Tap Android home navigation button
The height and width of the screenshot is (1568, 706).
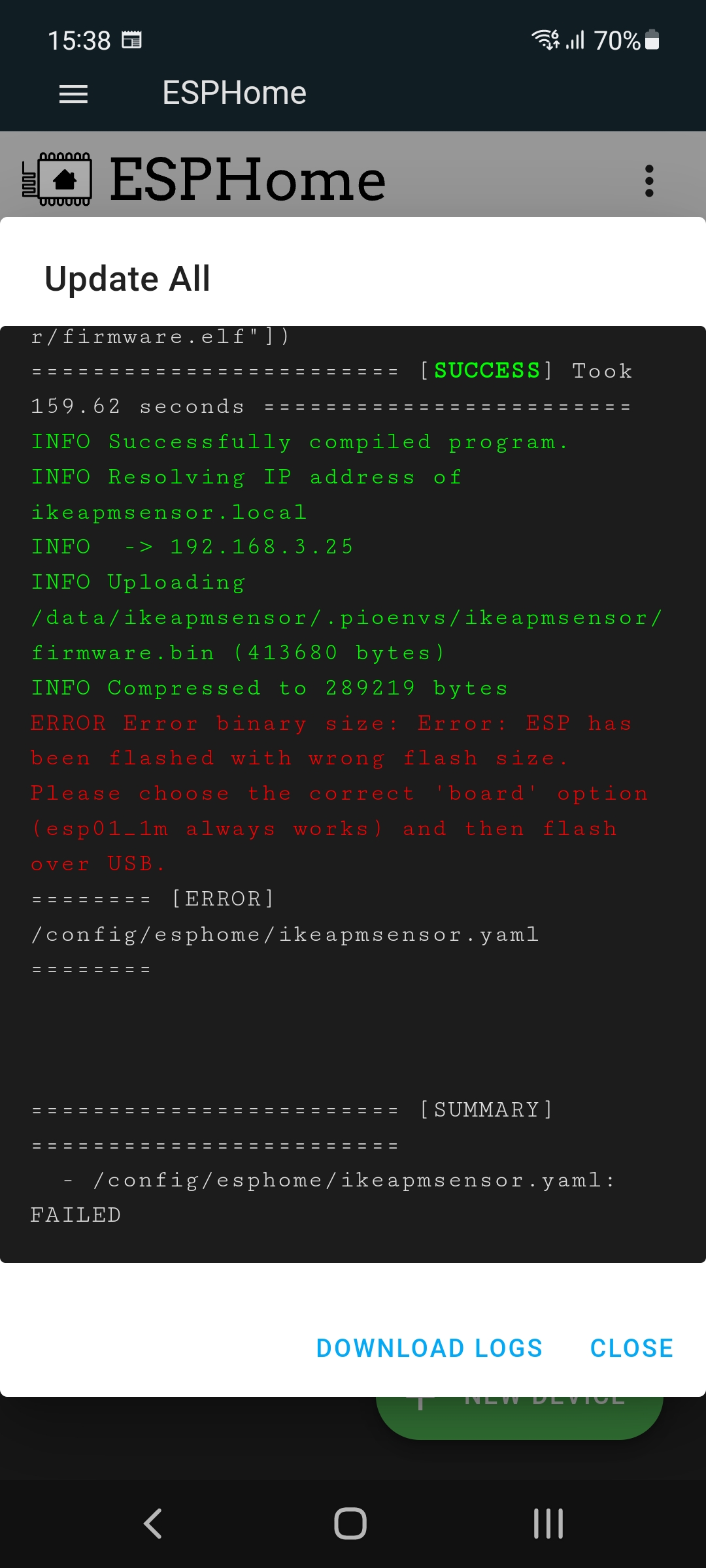coord(350,1524)
